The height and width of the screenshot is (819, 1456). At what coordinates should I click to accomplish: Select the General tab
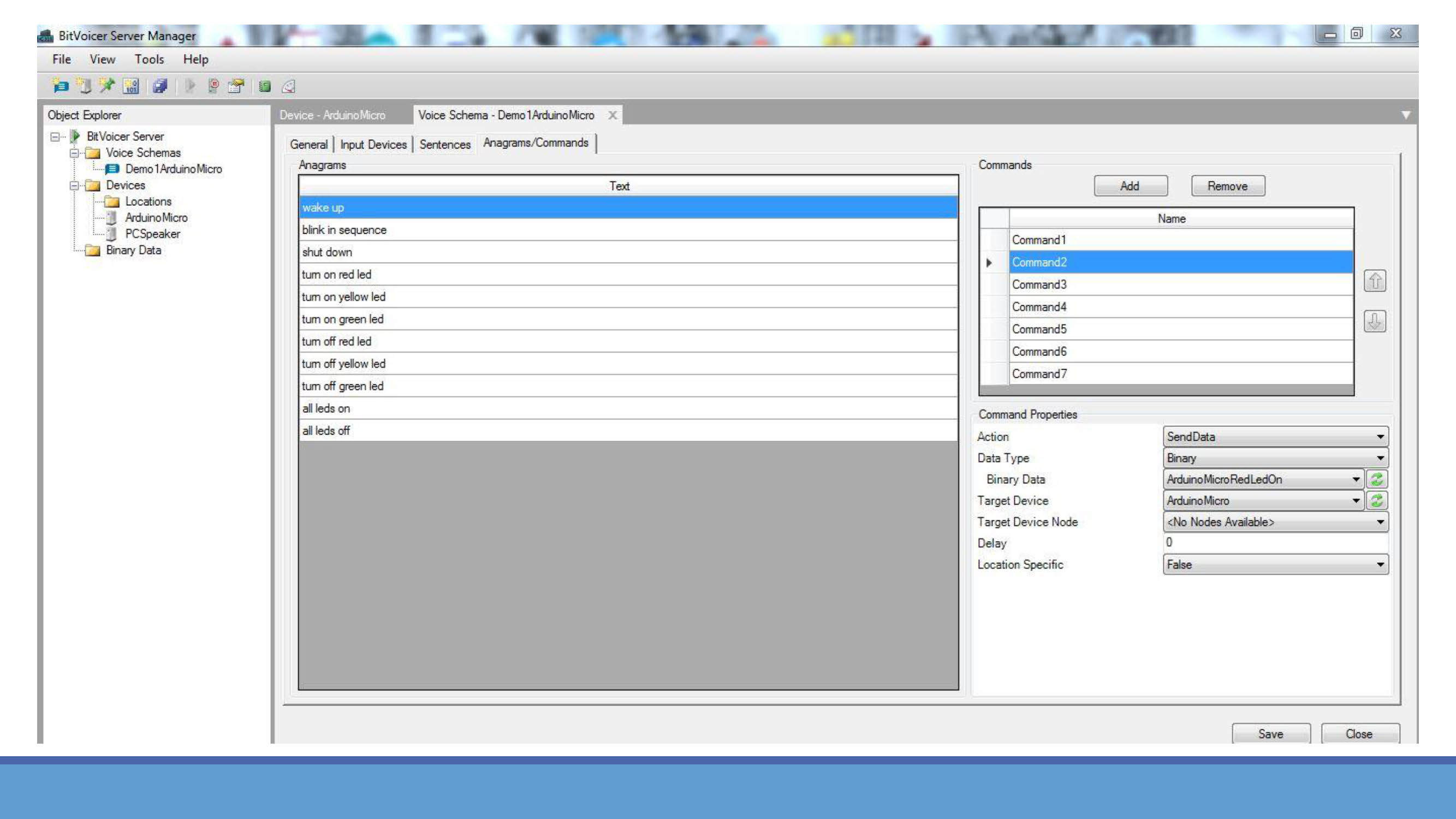307,143
